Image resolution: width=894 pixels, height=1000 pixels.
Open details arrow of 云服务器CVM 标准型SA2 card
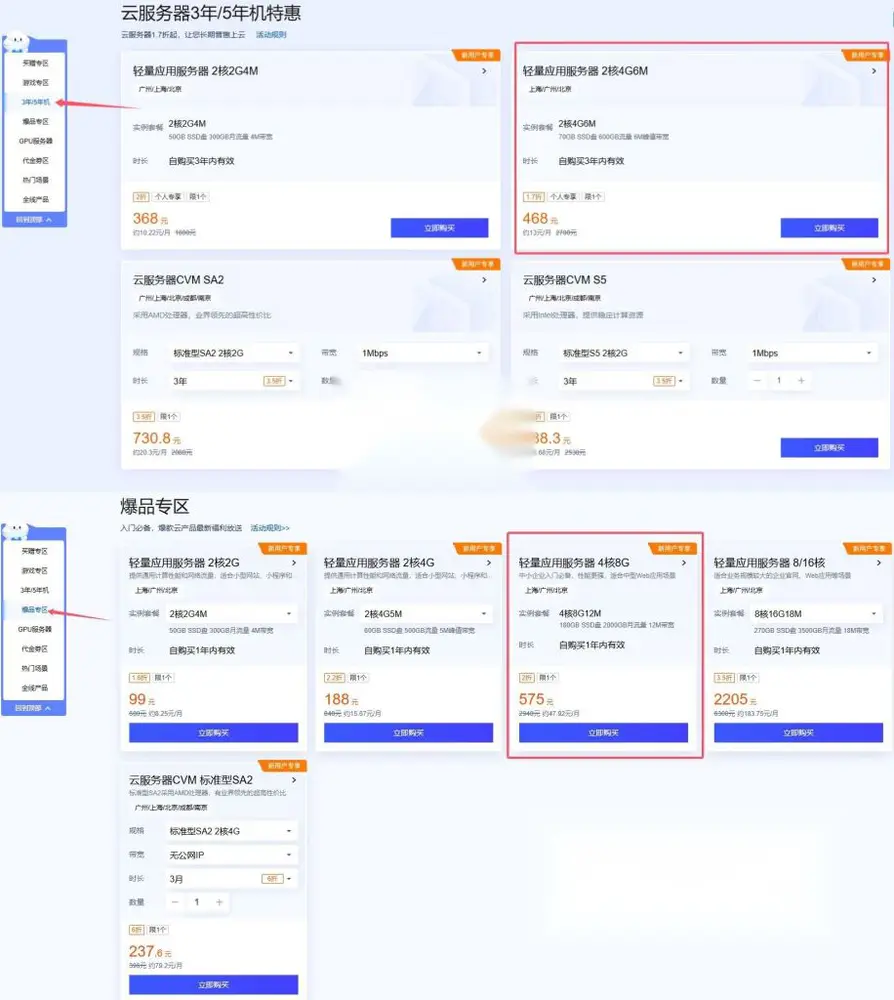(x=294, y=780)
